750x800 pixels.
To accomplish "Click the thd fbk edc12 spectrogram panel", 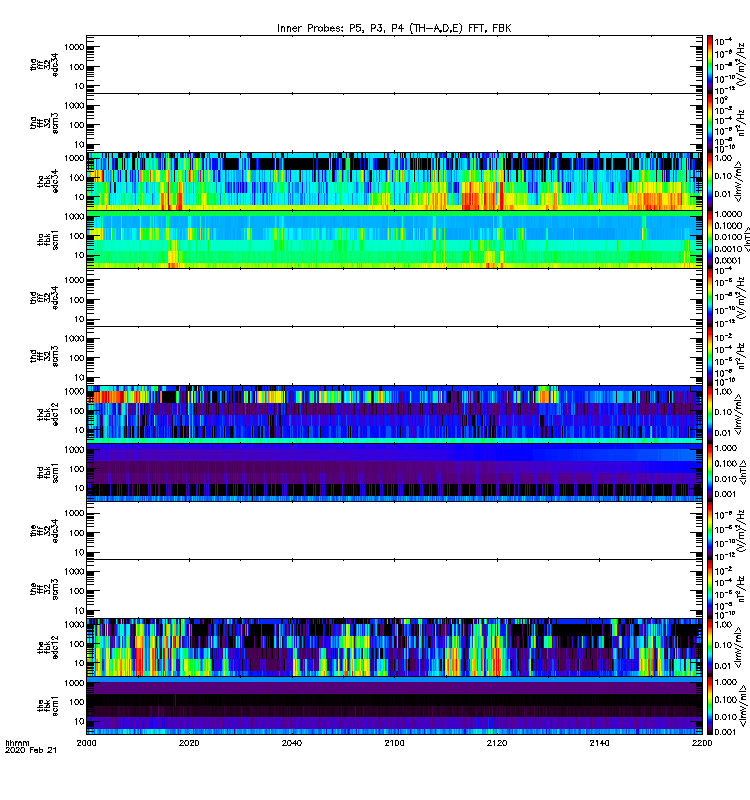I will 394,414.
